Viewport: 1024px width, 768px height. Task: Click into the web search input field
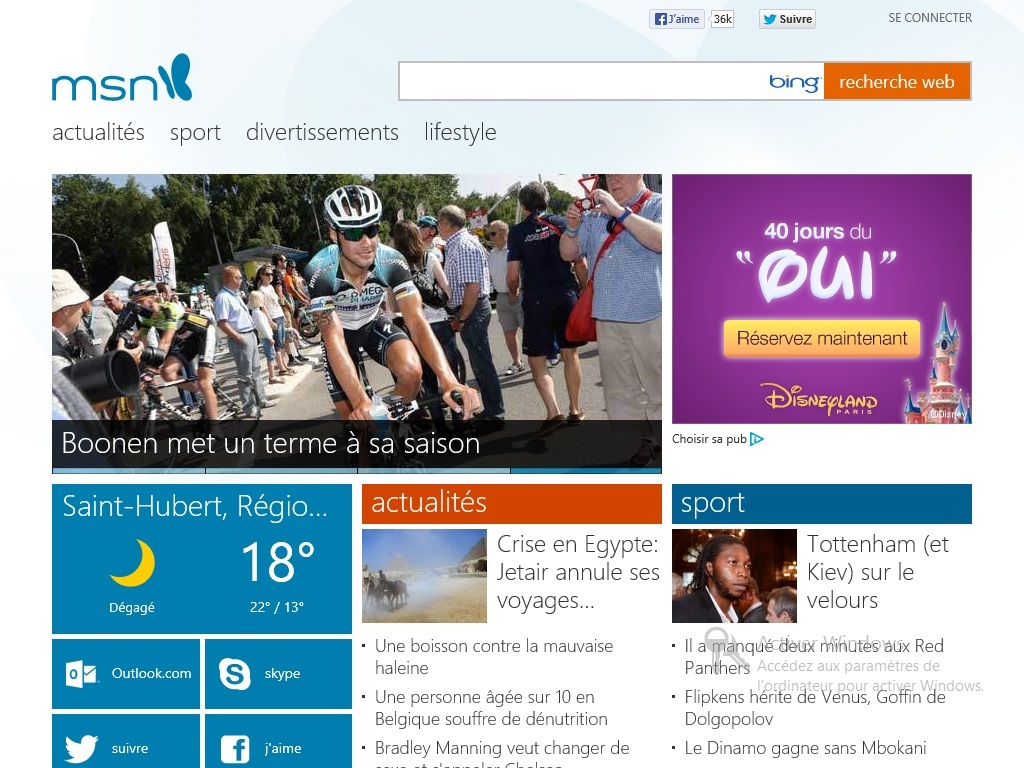[x=581, y=82]
